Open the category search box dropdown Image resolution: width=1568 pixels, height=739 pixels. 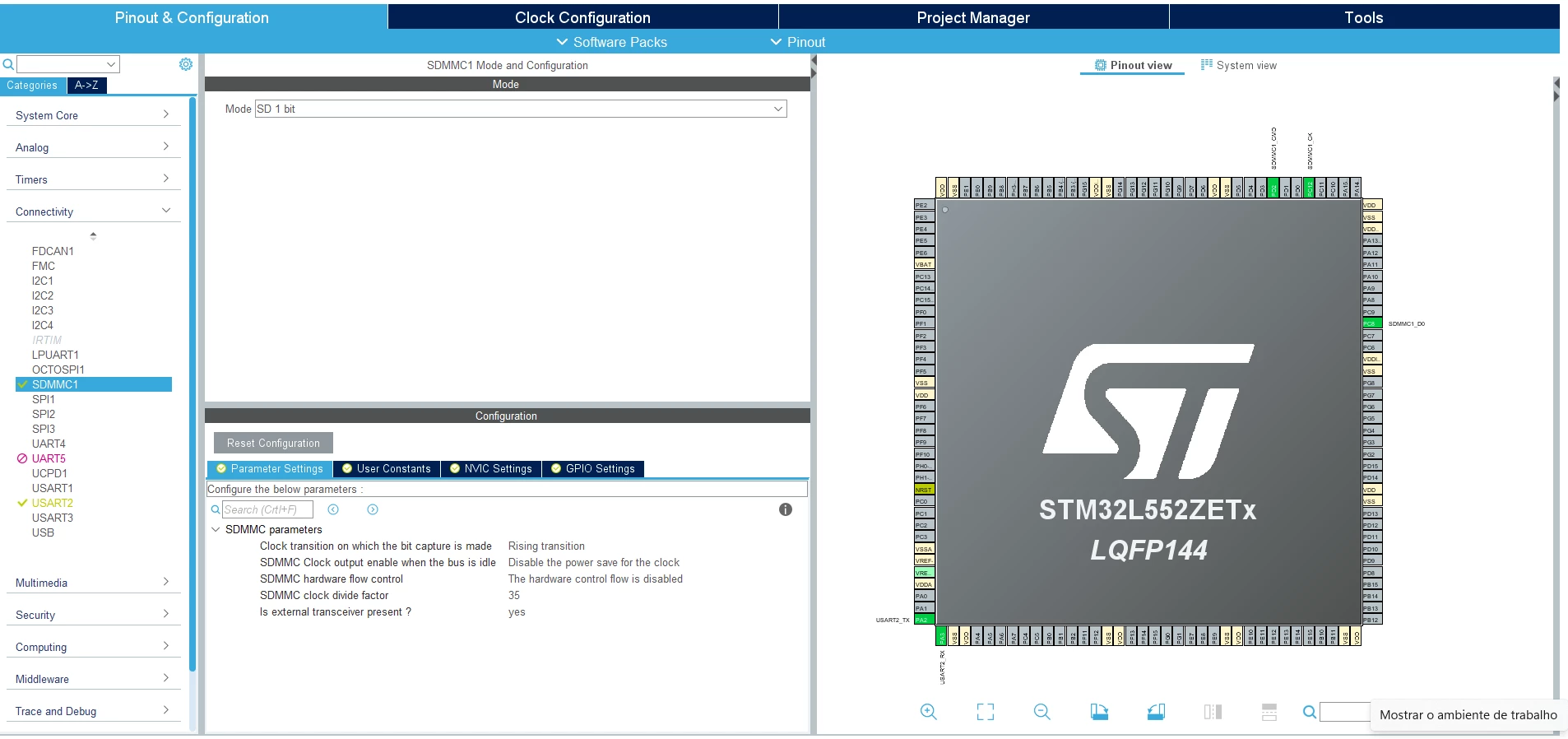click(x=111, y=64)
